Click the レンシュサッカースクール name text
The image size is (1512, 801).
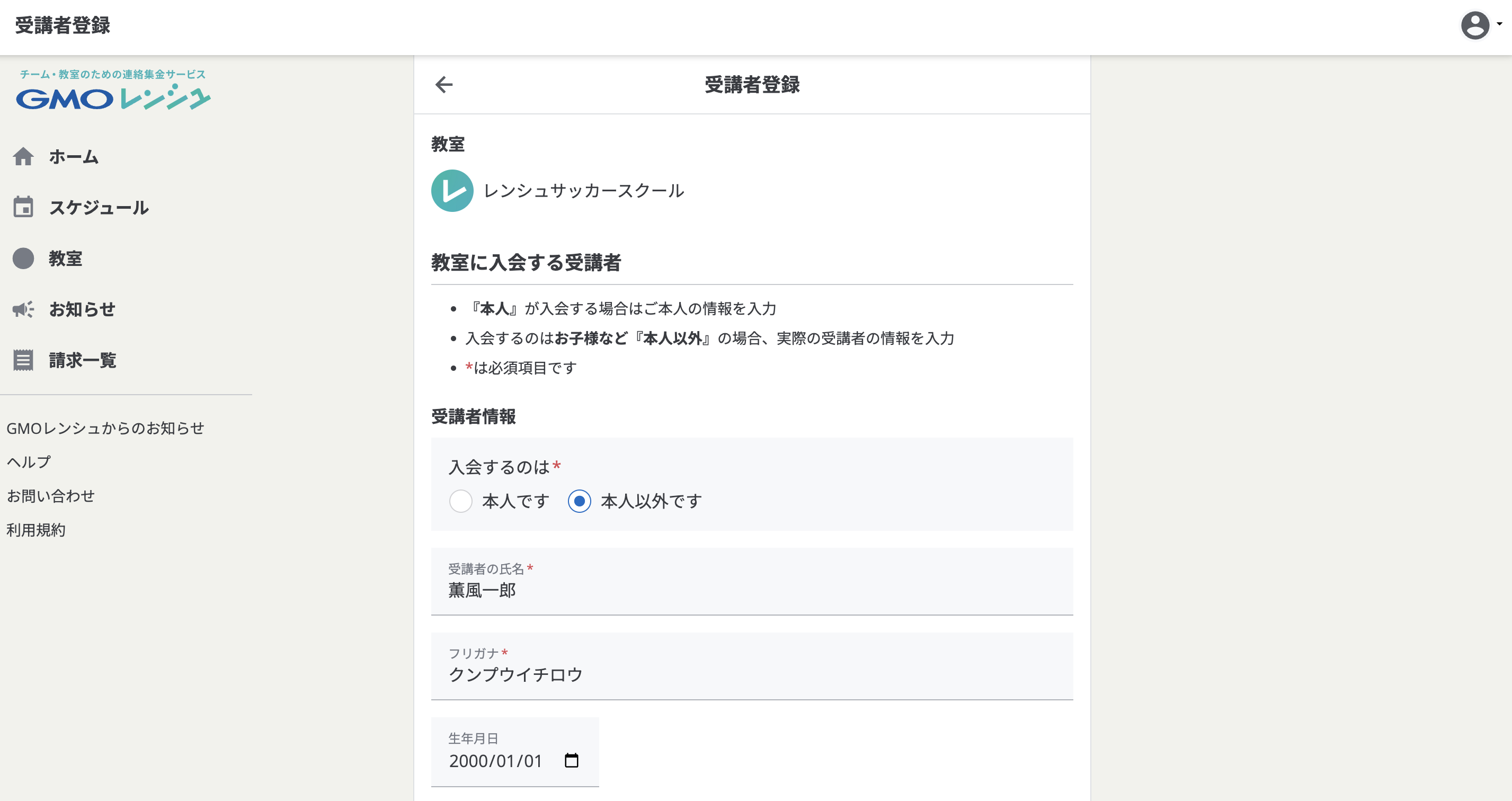583,191
